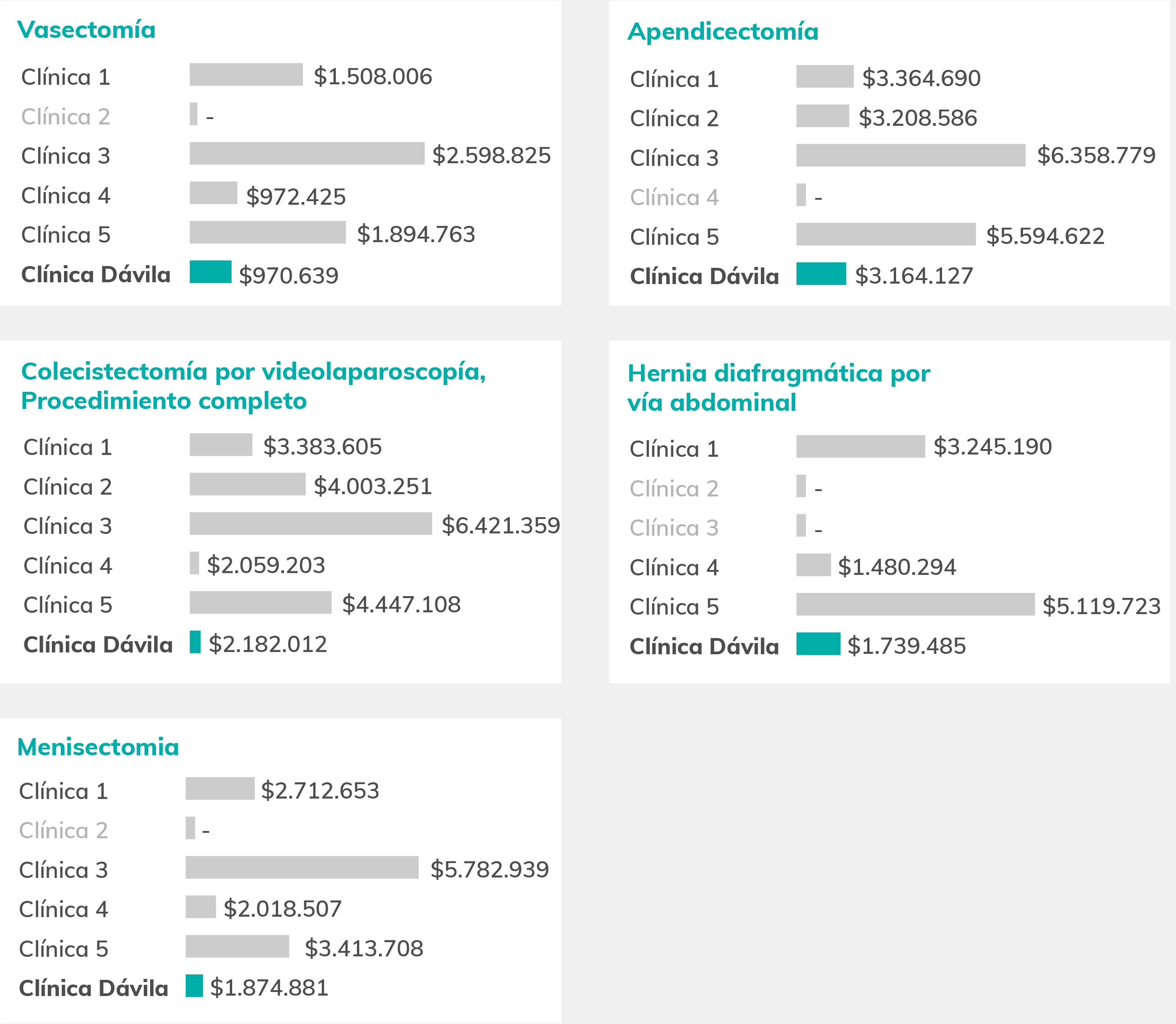Select the $6.358.779 Apendicectomía price
The height and width of the screenshot is (1024, 1176).
(1096, 155)
